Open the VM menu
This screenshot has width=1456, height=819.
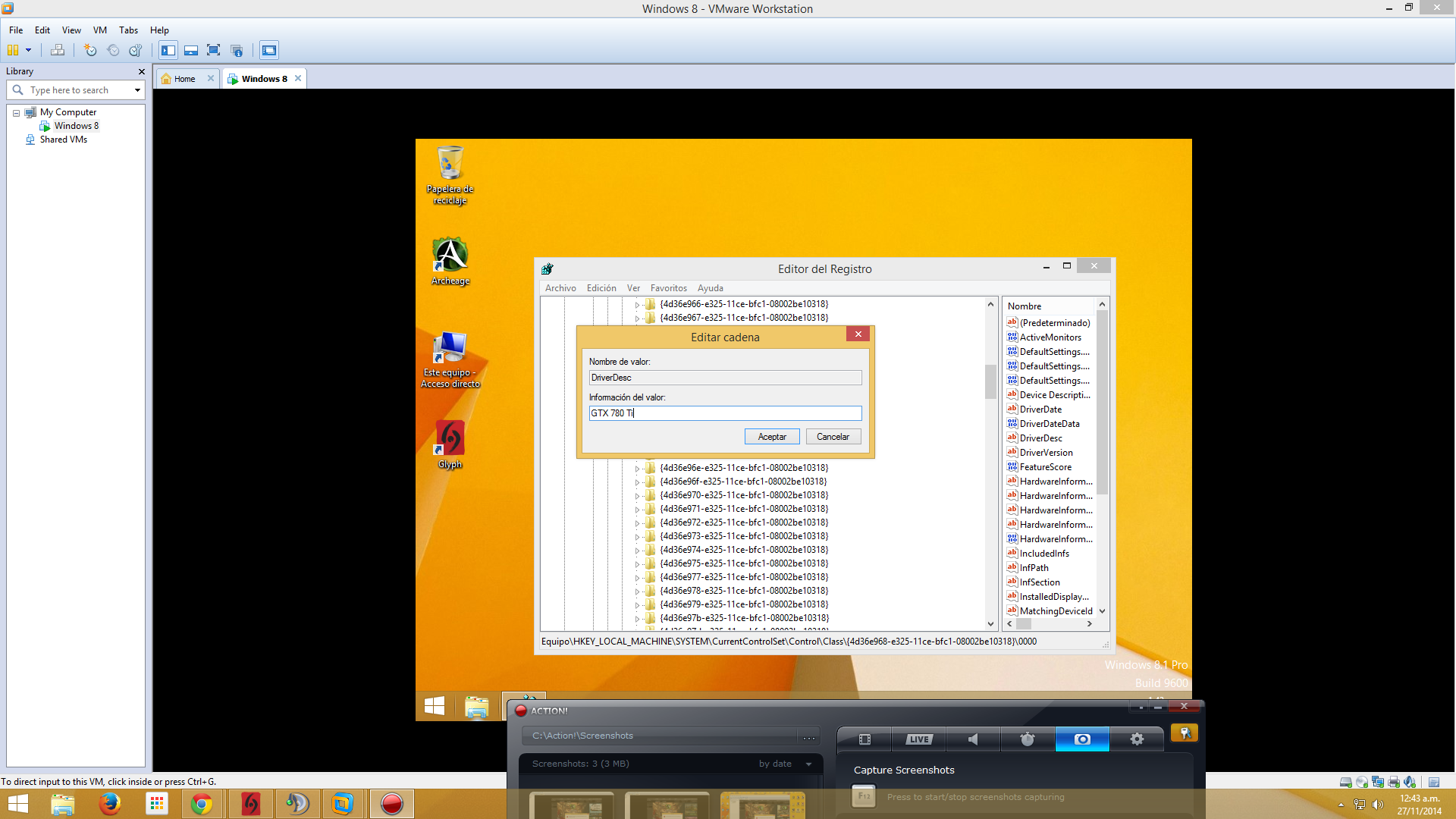[x=99, y=30]
